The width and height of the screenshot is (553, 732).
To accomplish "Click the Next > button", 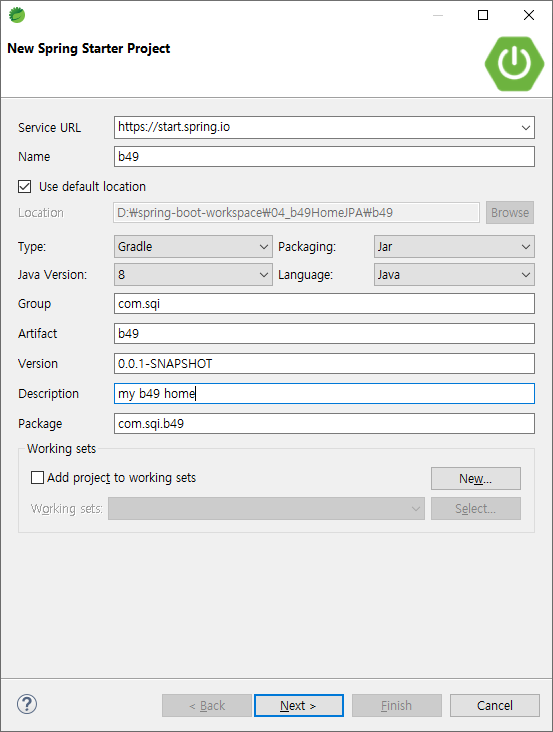I will [x=299, y=705].
